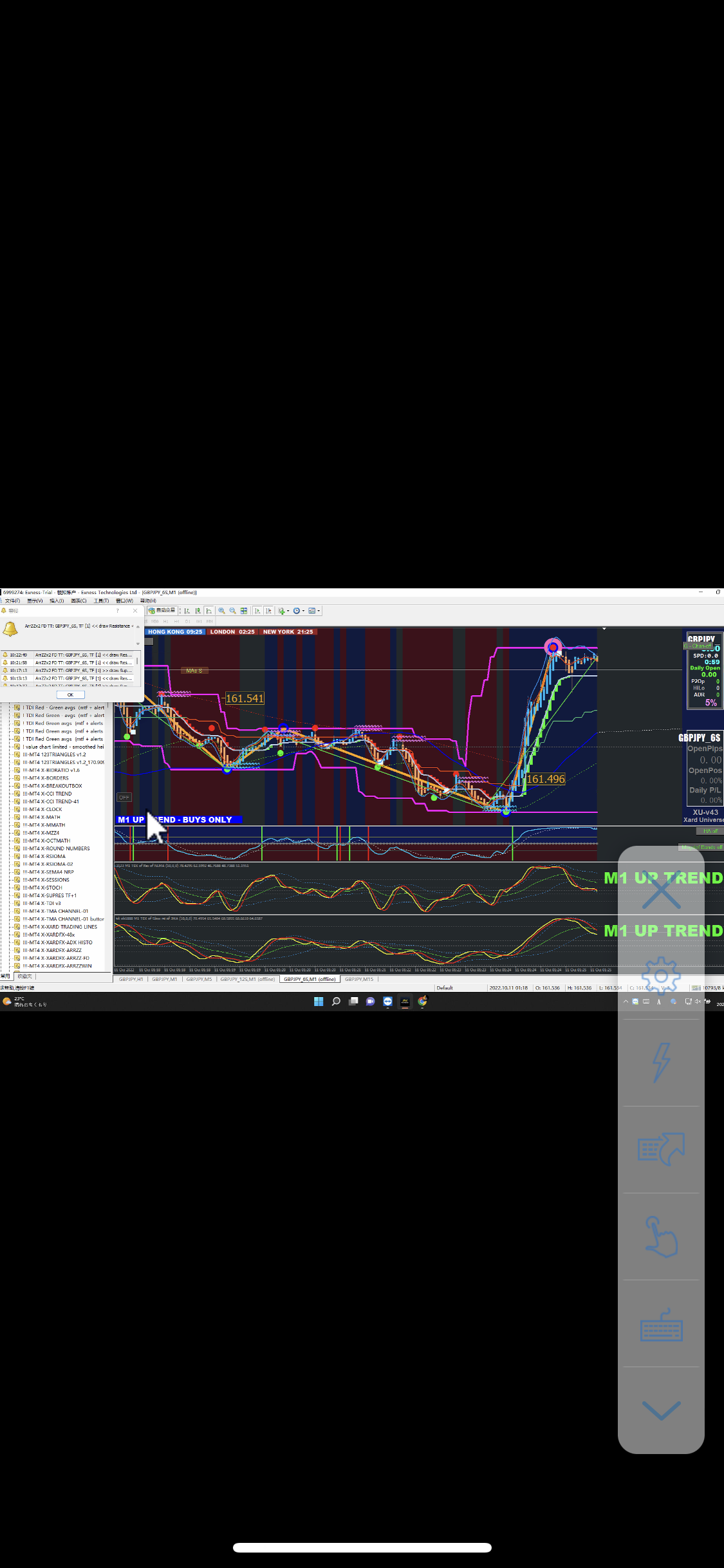Switch to the GBPJPY,M15 chart tab
This screenshot has width=724, height=1568.
click(x=359, y=979)
